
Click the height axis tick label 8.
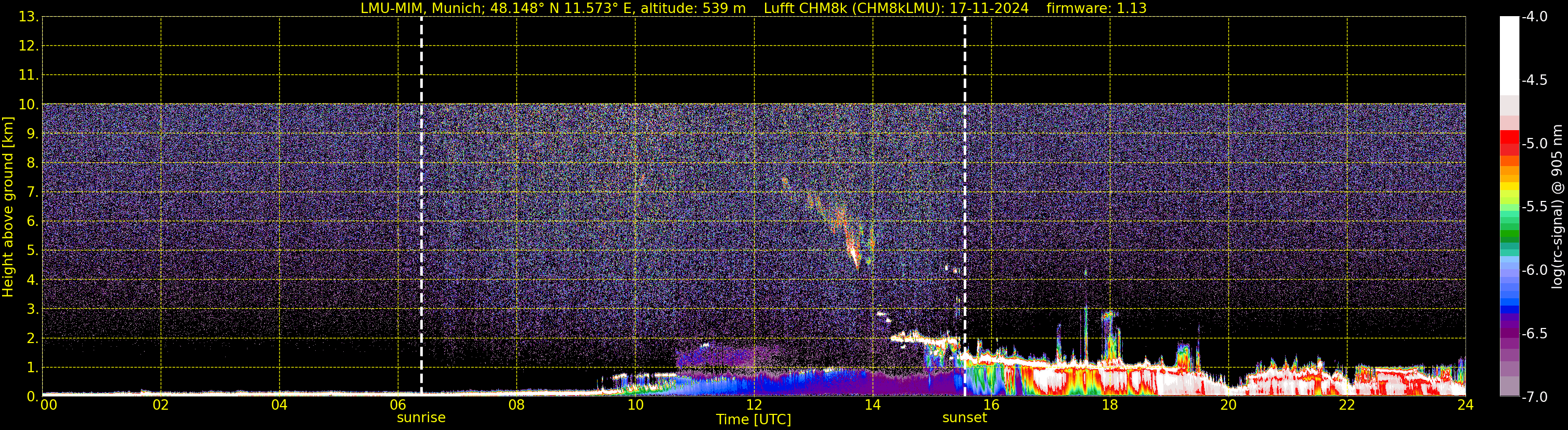[32, 162]
